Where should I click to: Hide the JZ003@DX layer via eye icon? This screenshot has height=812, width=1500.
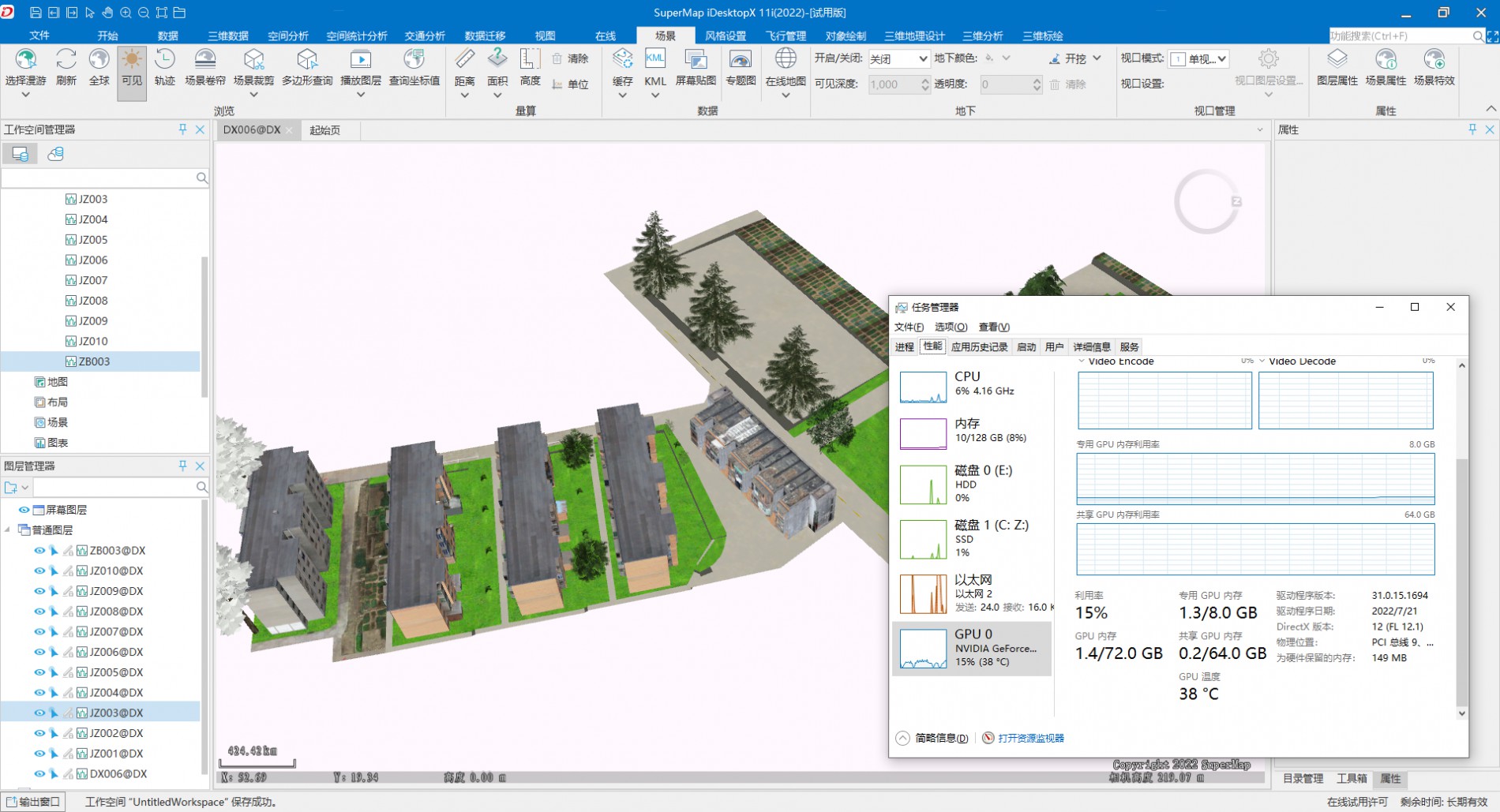click(x=39, y=713)
